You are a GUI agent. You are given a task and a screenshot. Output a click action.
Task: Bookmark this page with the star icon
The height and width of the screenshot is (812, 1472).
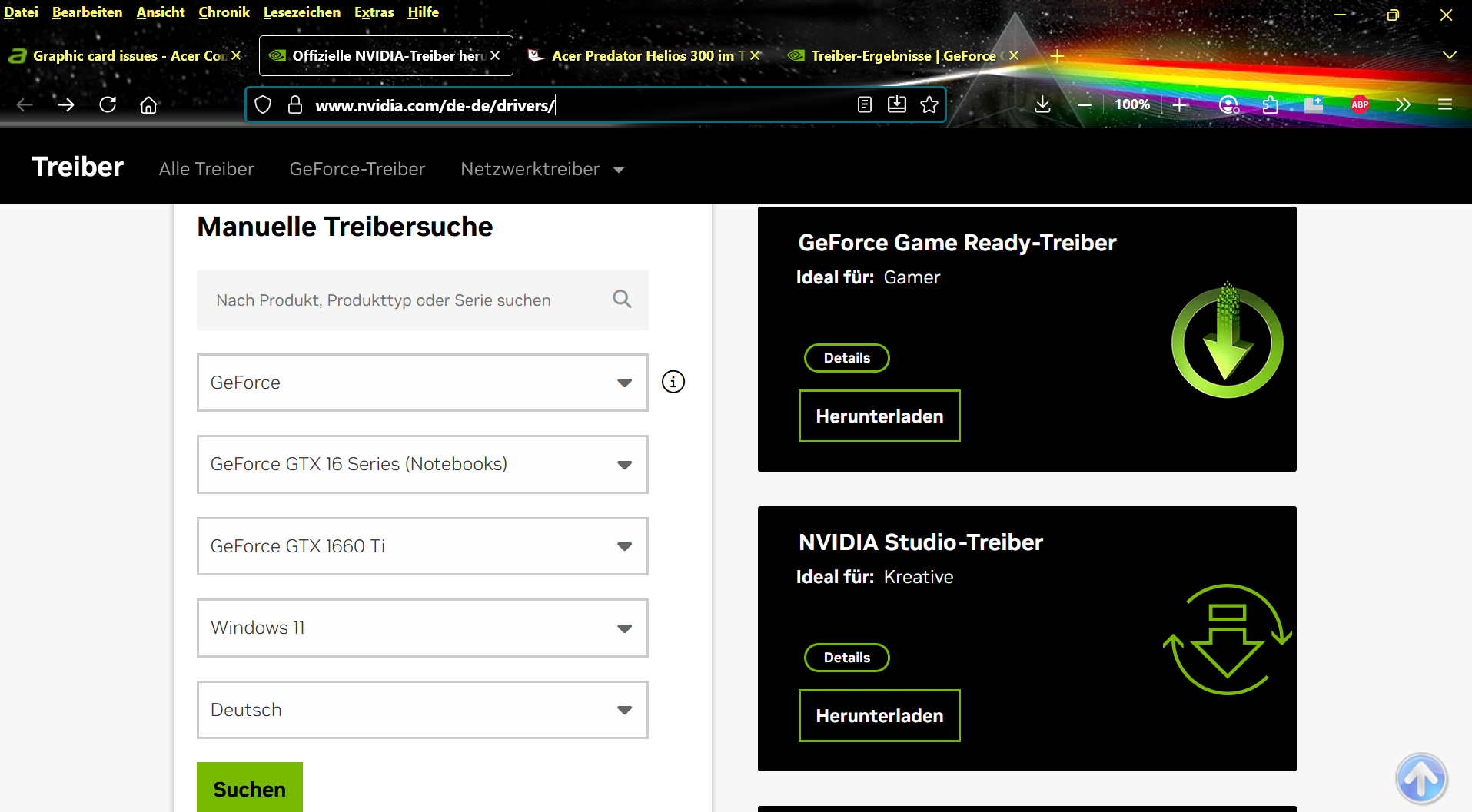tap(929, 104)
